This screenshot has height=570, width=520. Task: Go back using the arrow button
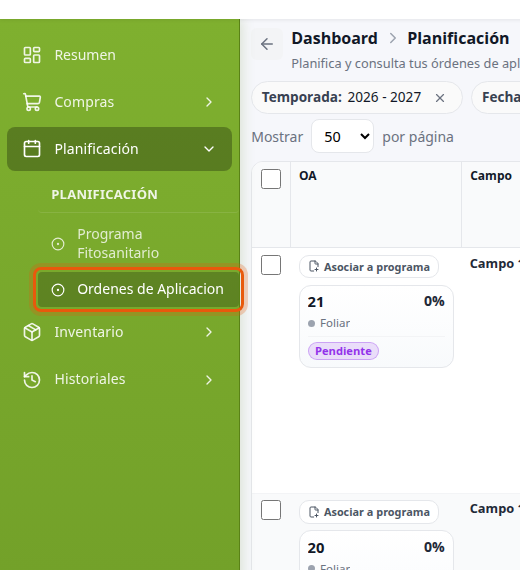267,44
